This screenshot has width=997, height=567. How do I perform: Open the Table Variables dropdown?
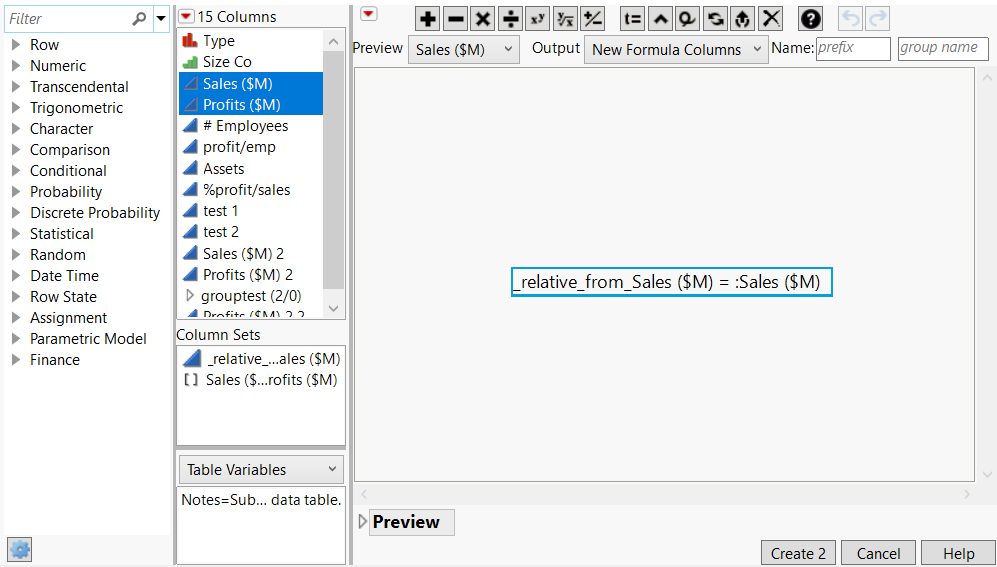(x=261, y=470)
